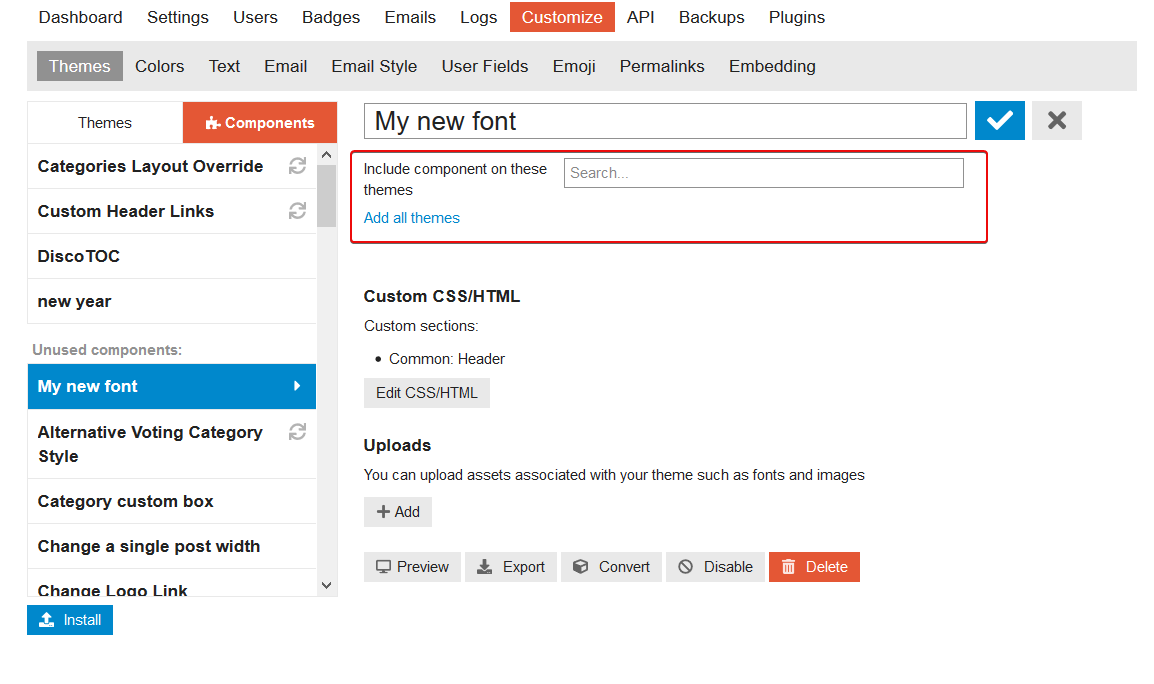Screen dimensions: 1154x684
Task: Open the API admin tab
Action: pos(640,17)
